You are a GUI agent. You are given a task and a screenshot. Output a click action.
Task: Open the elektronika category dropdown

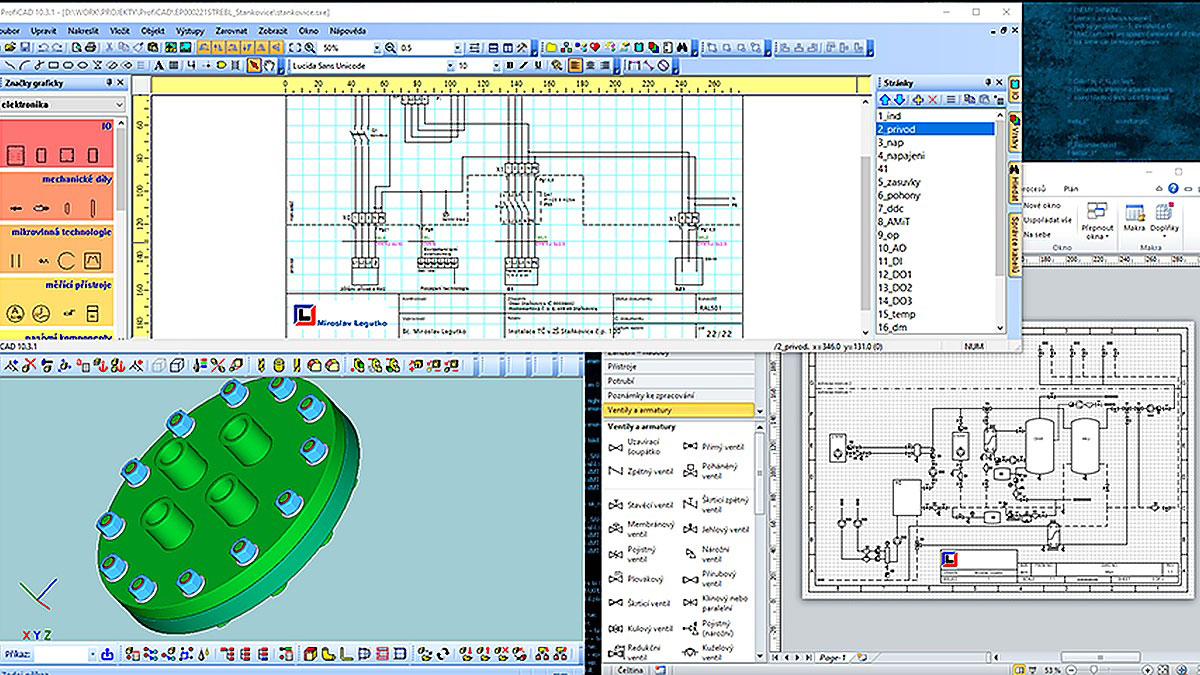[120, 104]
